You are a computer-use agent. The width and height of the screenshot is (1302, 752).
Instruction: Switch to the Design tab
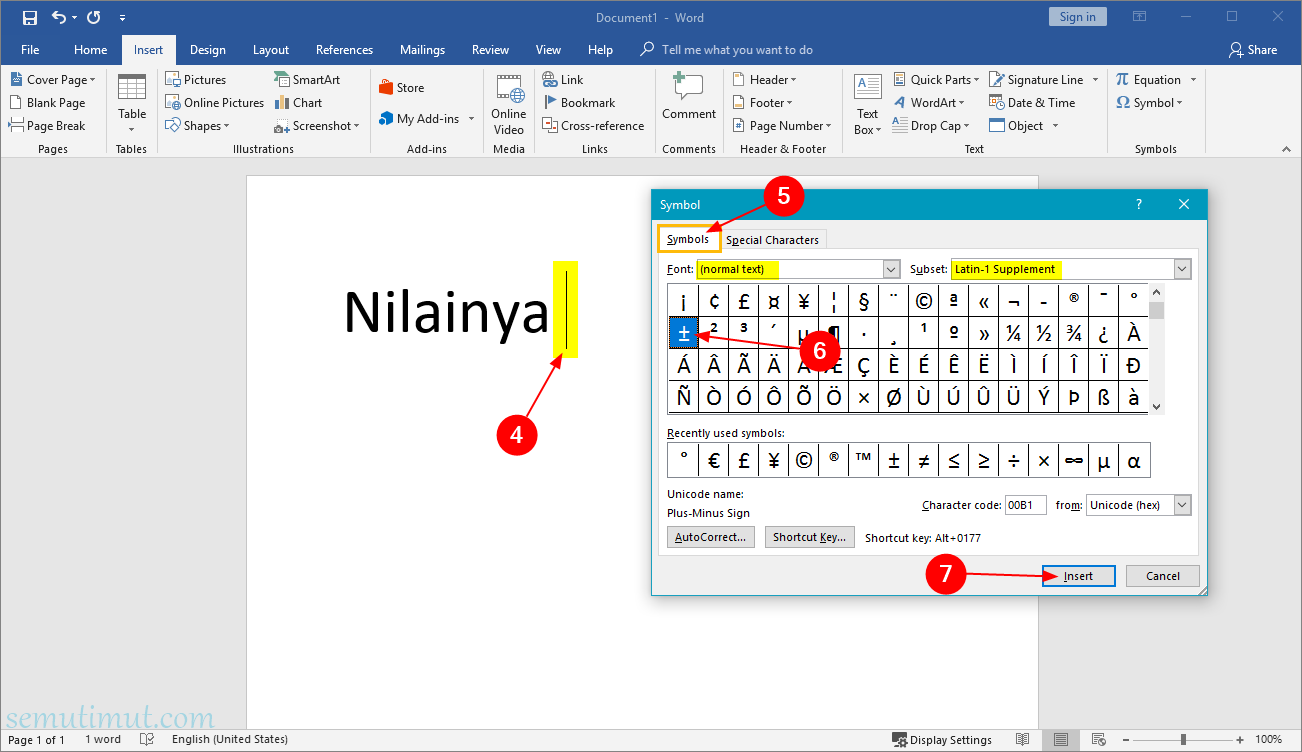pos(208,50)
